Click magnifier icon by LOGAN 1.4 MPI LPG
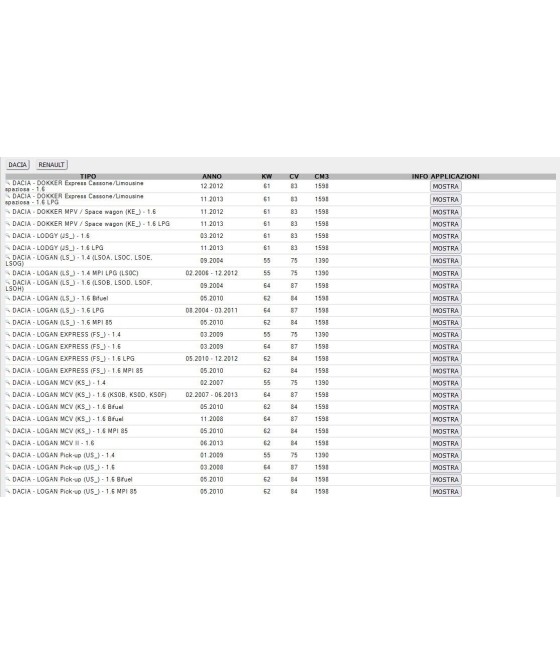 tap(8, 273)
